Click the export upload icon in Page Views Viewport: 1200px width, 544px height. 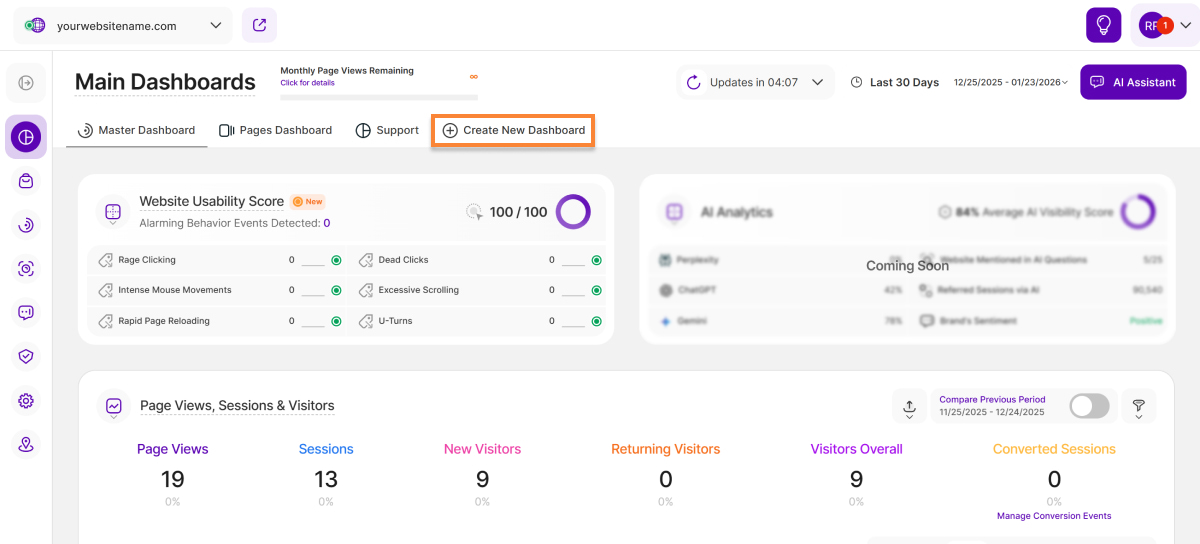pyautogui.click(x=909, y=406)
